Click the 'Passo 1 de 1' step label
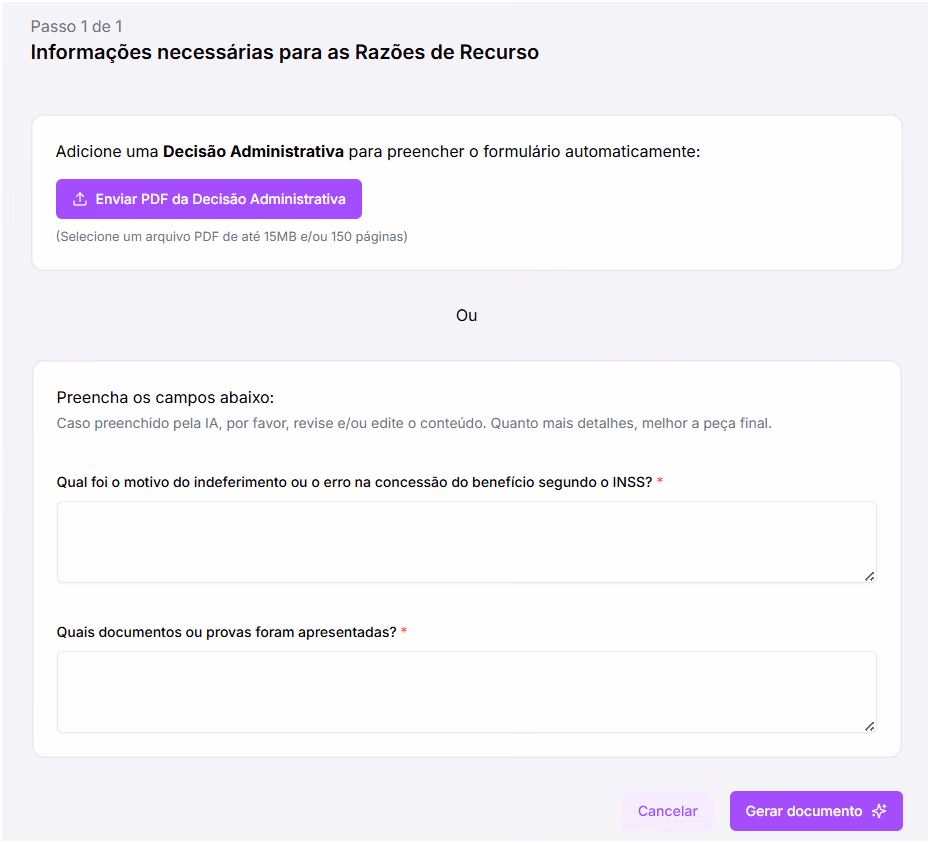 click(x=77, y=27)
